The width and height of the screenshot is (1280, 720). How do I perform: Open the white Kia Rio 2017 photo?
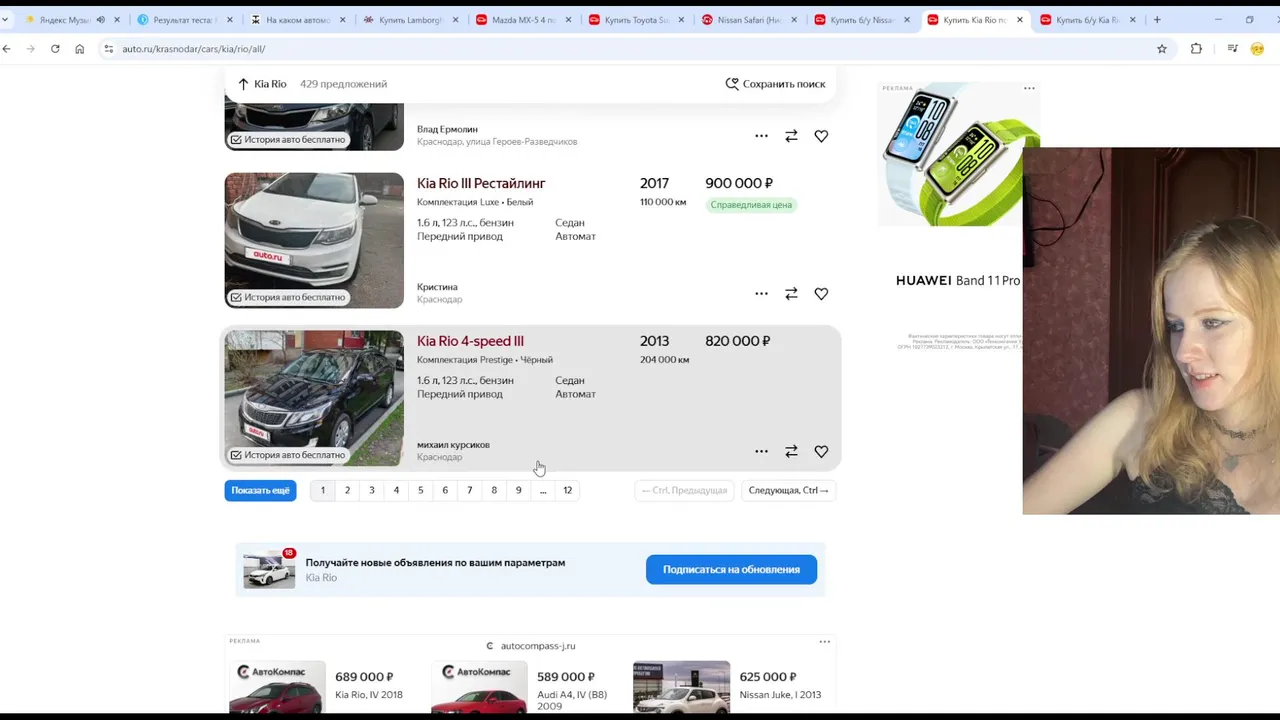tap(314, 240)
